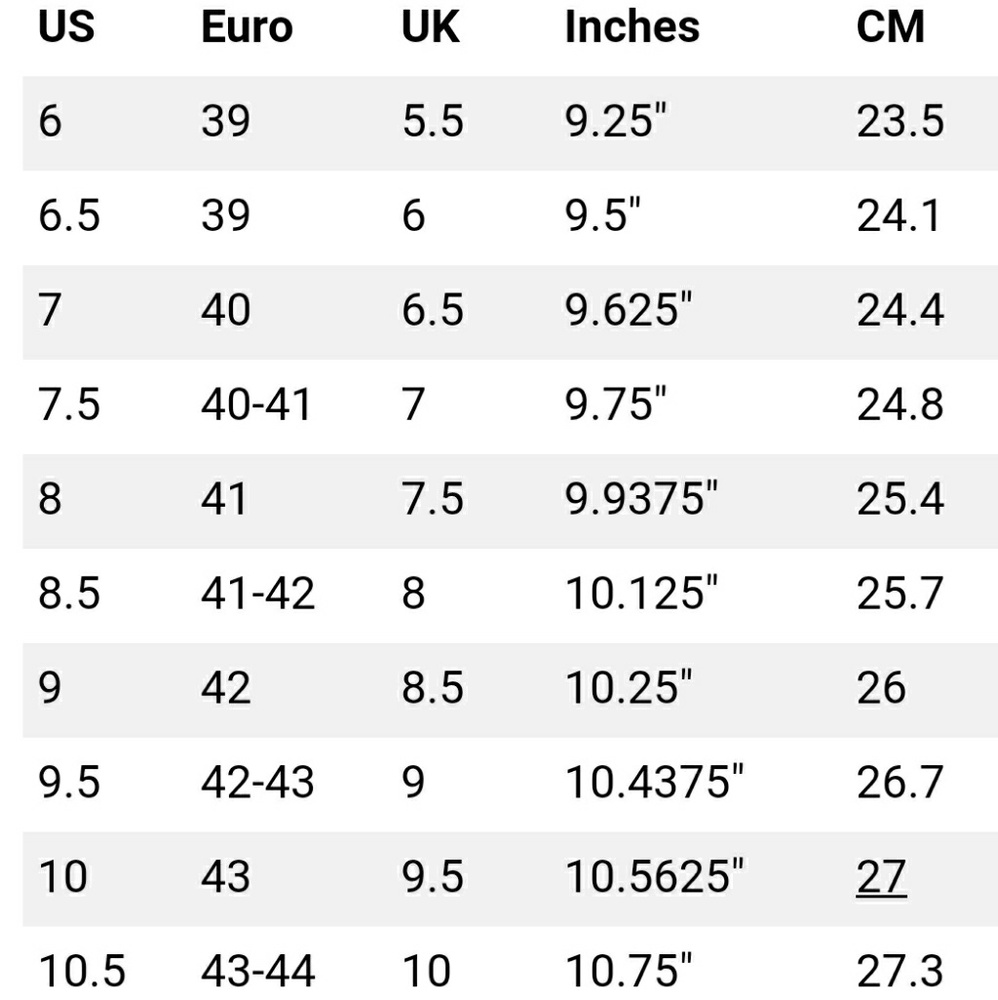Image resolution: width=998 pixels, height=1000 pixels.
Task: Click the UK column header
Action: click(x=431, y=27)
